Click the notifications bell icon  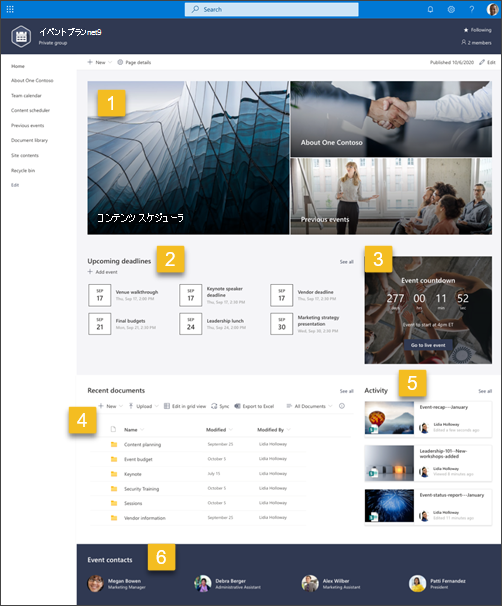[430, 9]
